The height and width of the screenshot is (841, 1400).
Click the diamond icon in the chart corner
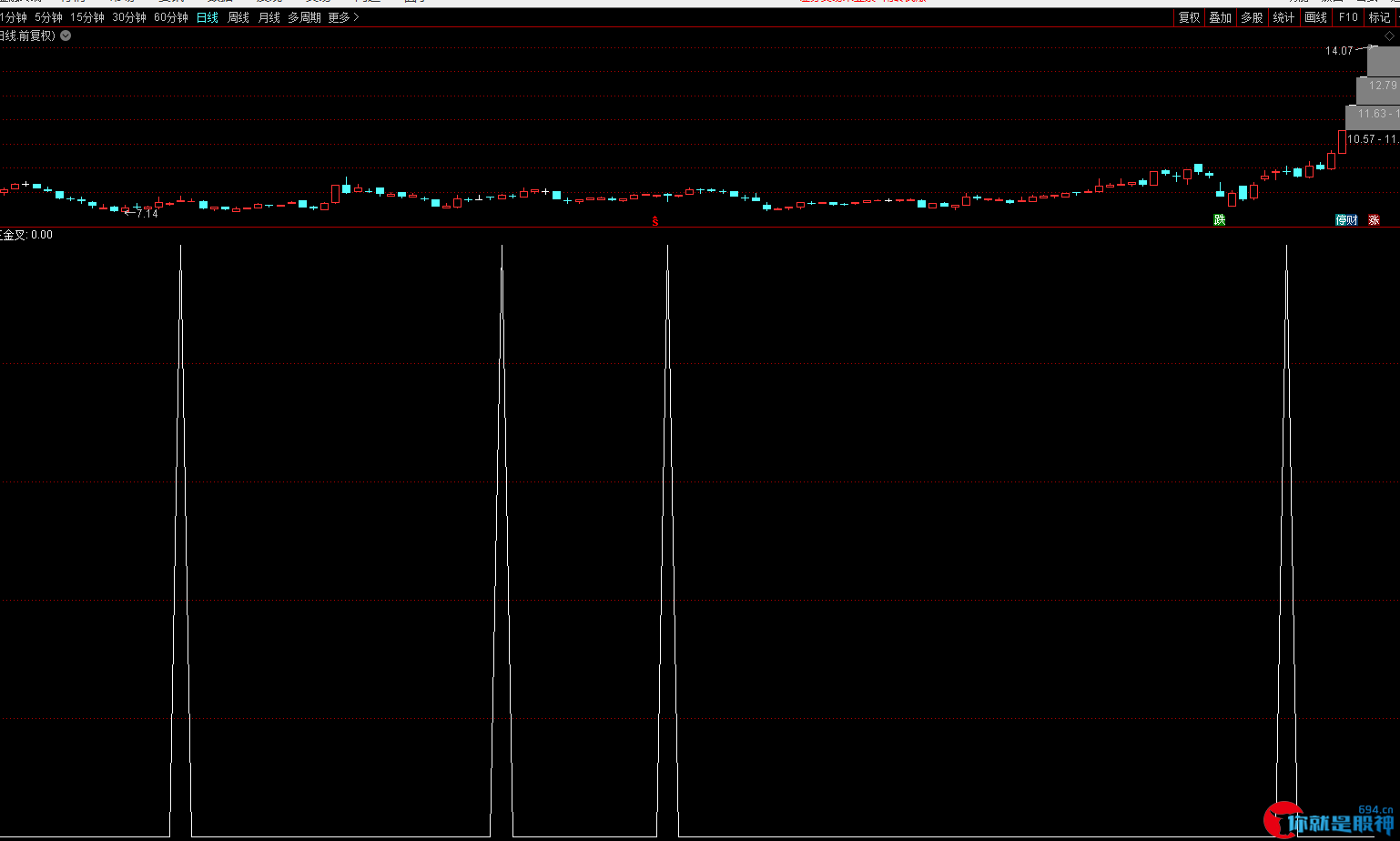coord(1390,35)
